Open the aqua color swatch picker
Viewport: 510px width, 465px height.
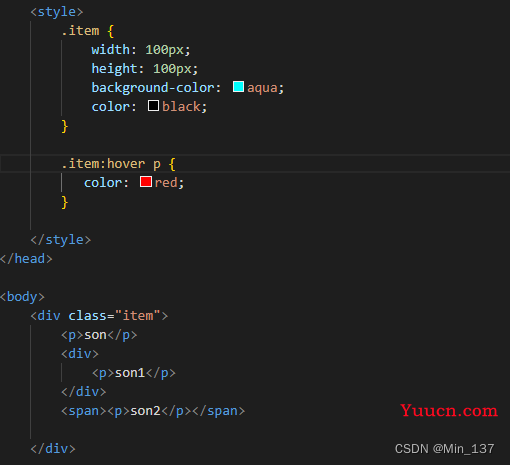(238, 87)
